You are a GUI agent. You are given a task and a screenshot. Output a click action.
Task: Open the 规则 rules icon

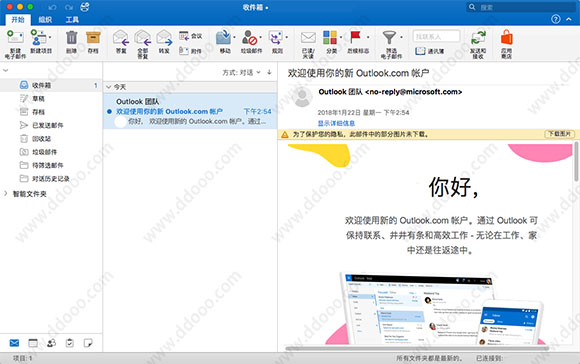[275, 38]
